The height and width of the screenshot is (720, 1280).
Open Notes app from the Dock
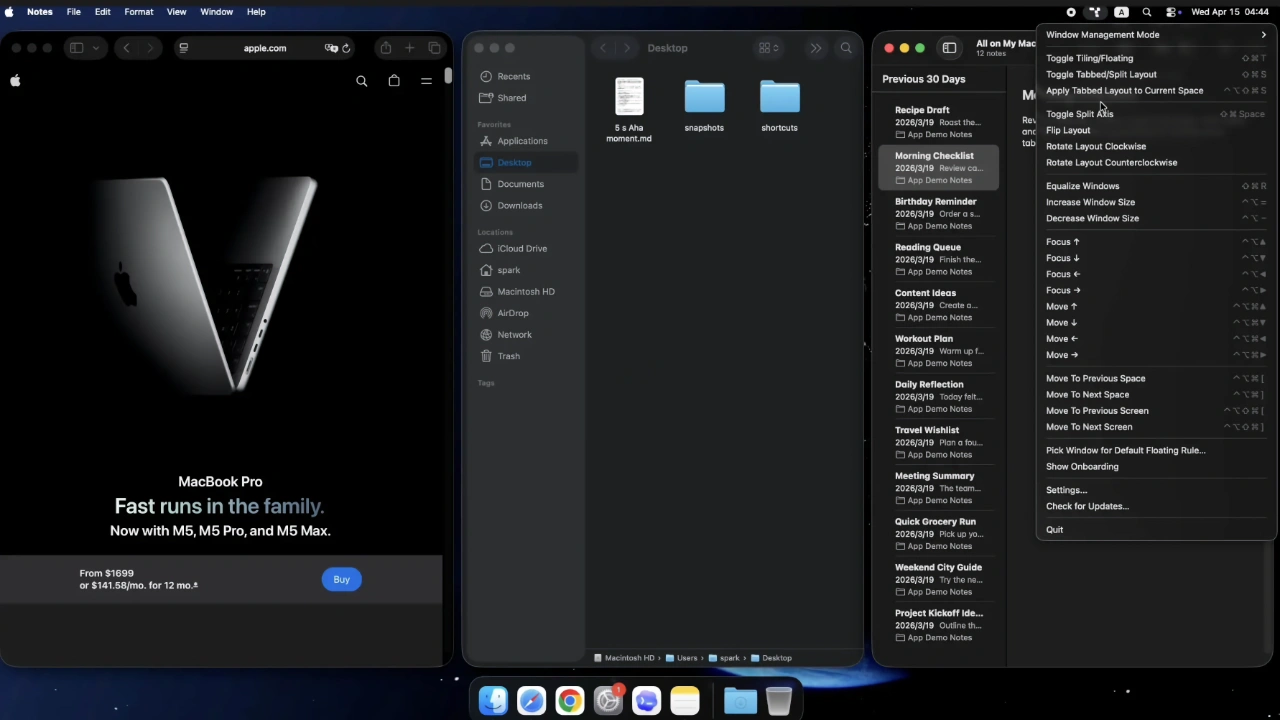point(684,701)
